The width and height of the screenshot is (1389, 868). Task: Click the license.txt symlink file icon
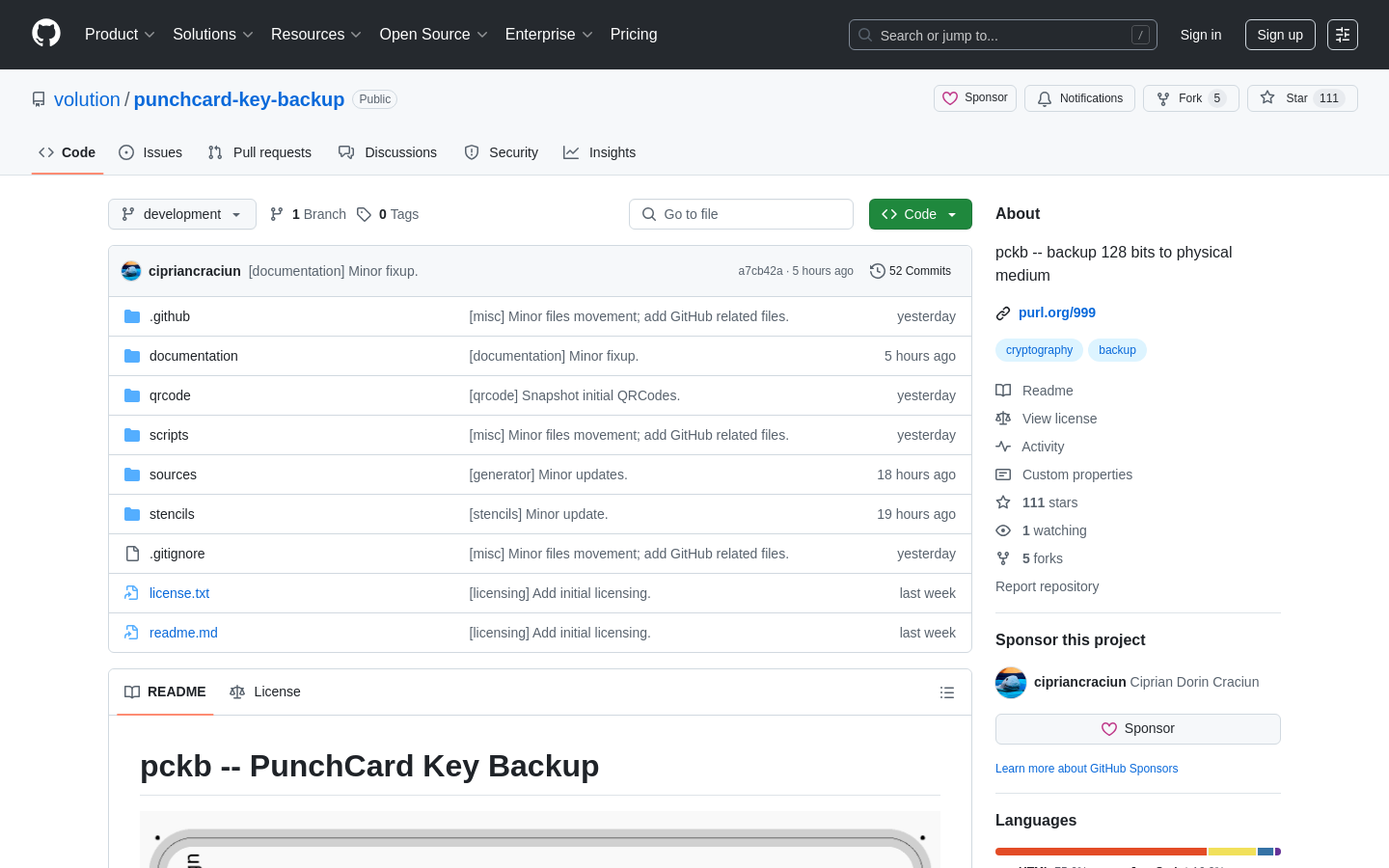pos(132,593)
